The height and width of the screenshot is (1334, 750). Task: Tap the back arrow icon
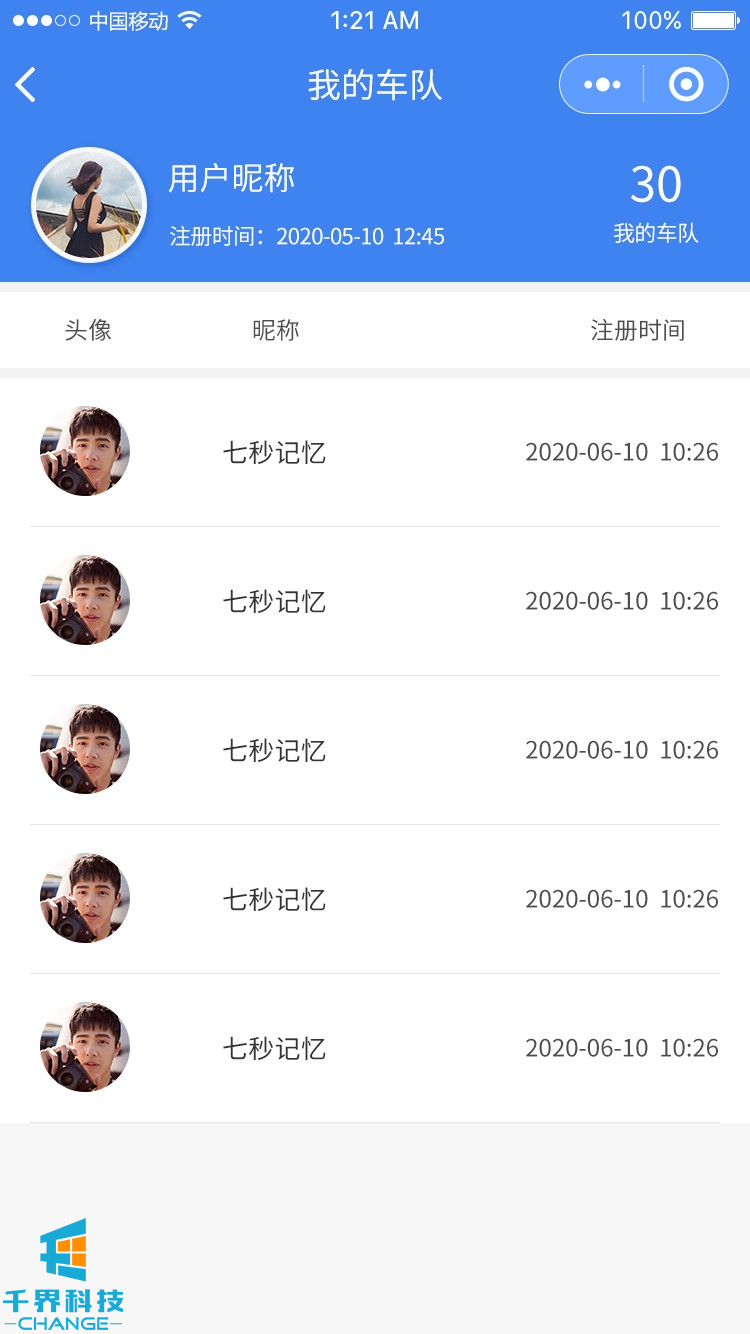[x=26, y=85]
